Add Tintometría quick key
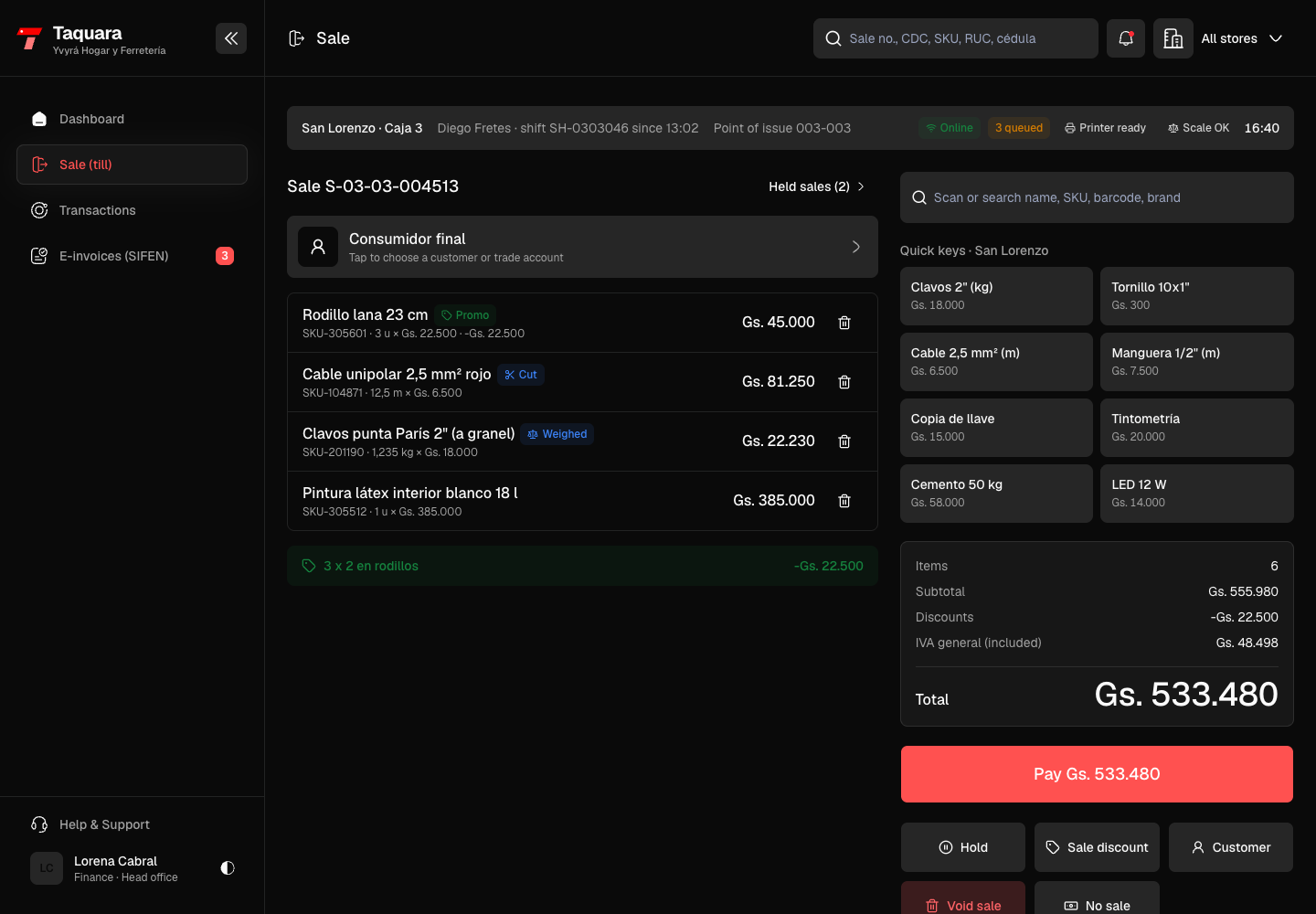The image size is (1316, 914). click(x=1197, y=428)
